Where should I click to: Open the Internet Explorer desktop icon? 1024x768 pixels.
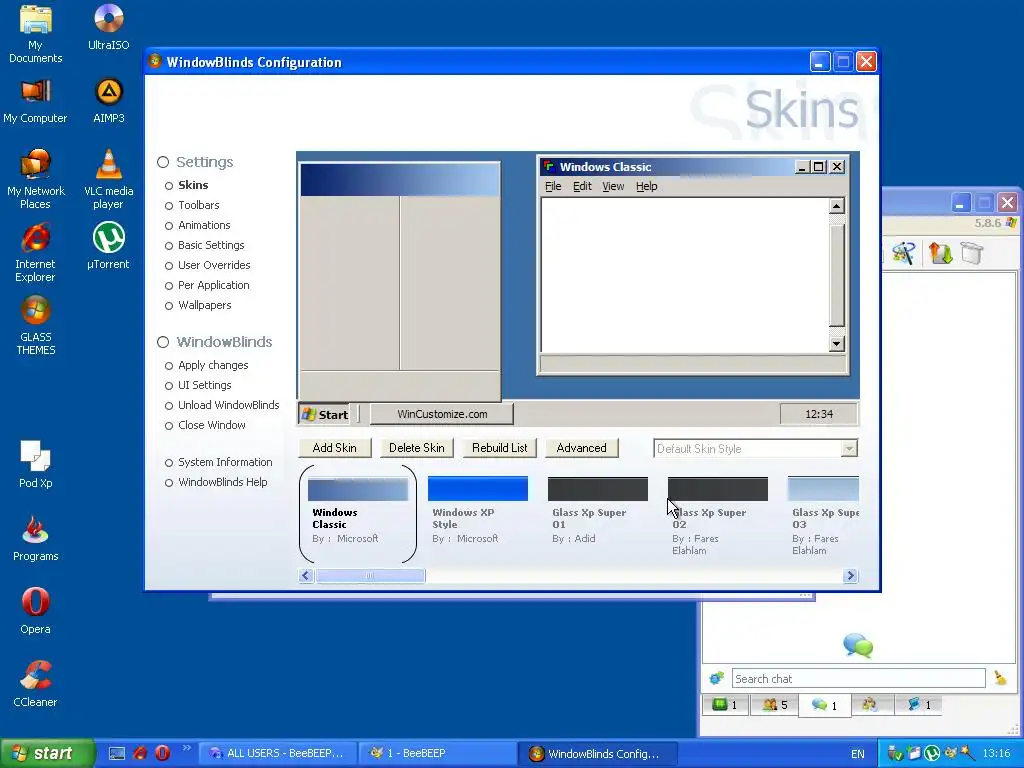35,253
